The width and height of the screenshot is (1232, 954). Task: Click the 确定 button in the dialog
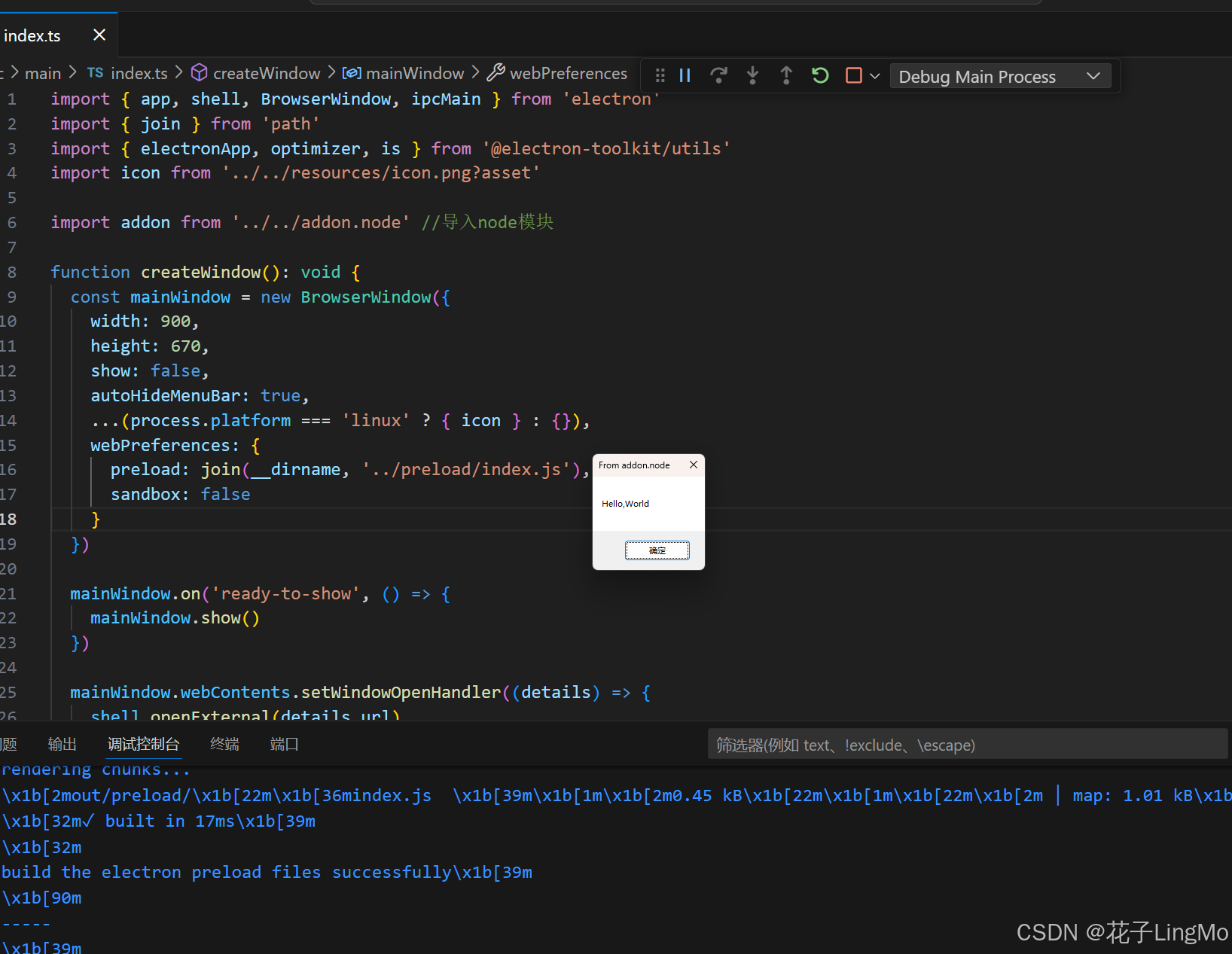657,550
